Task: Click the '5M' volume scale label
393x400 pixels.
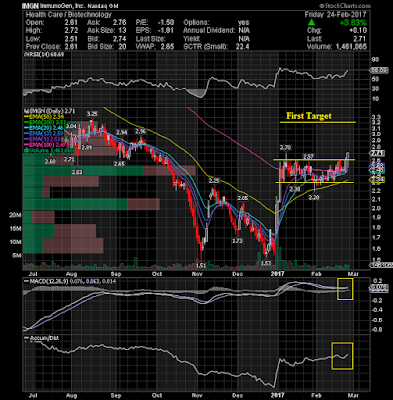Action: 17,255
